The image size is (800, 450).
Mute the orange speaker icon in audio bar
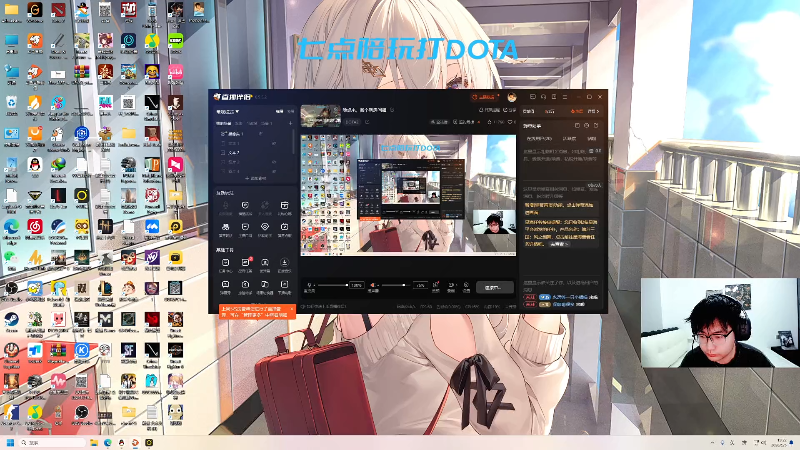tap(373, 285)
